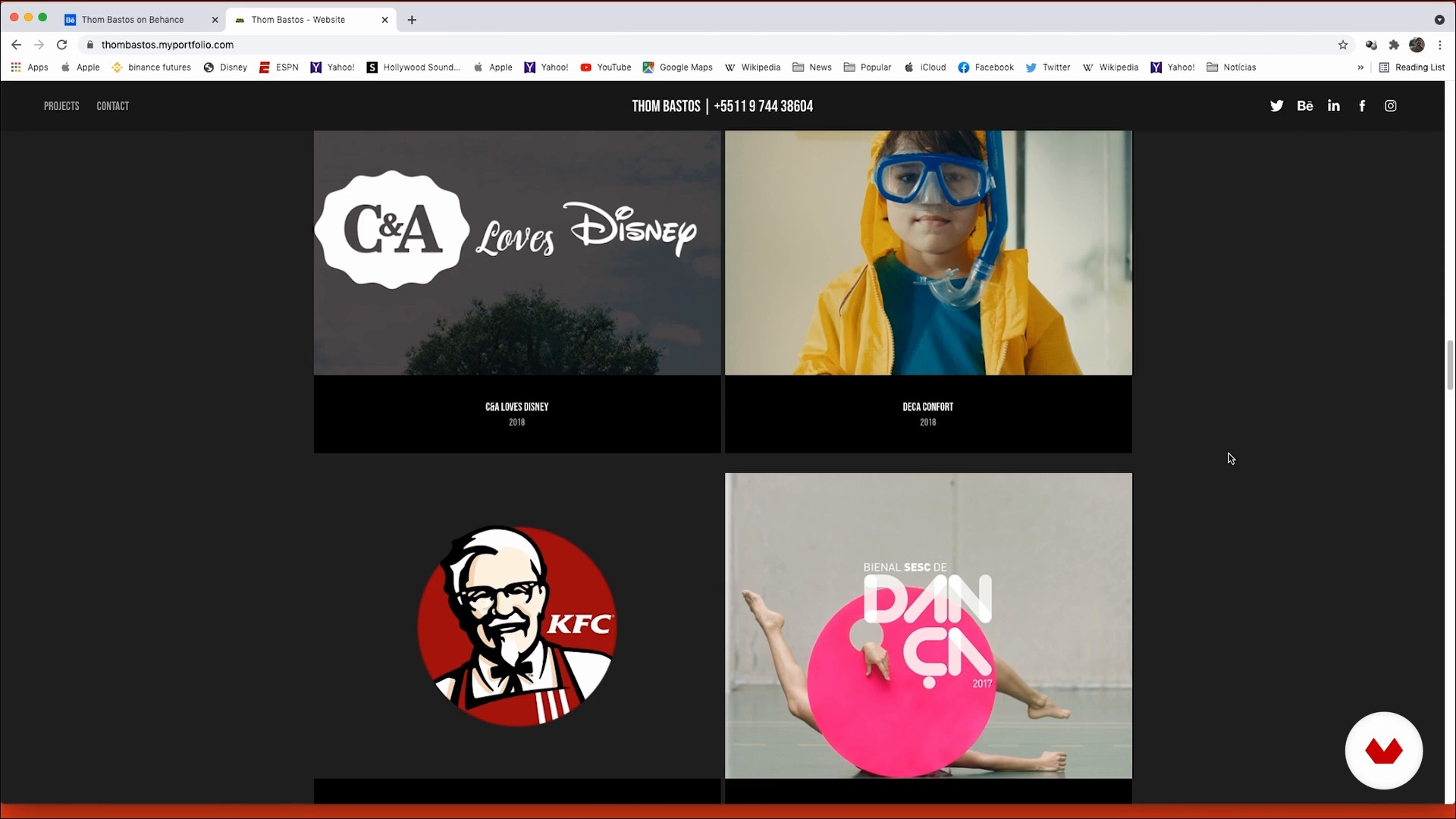Close the Thom Bastos on Behance tab
Image resolution: width=1456 pixels, height=819 pixels.
coord(215,20)
